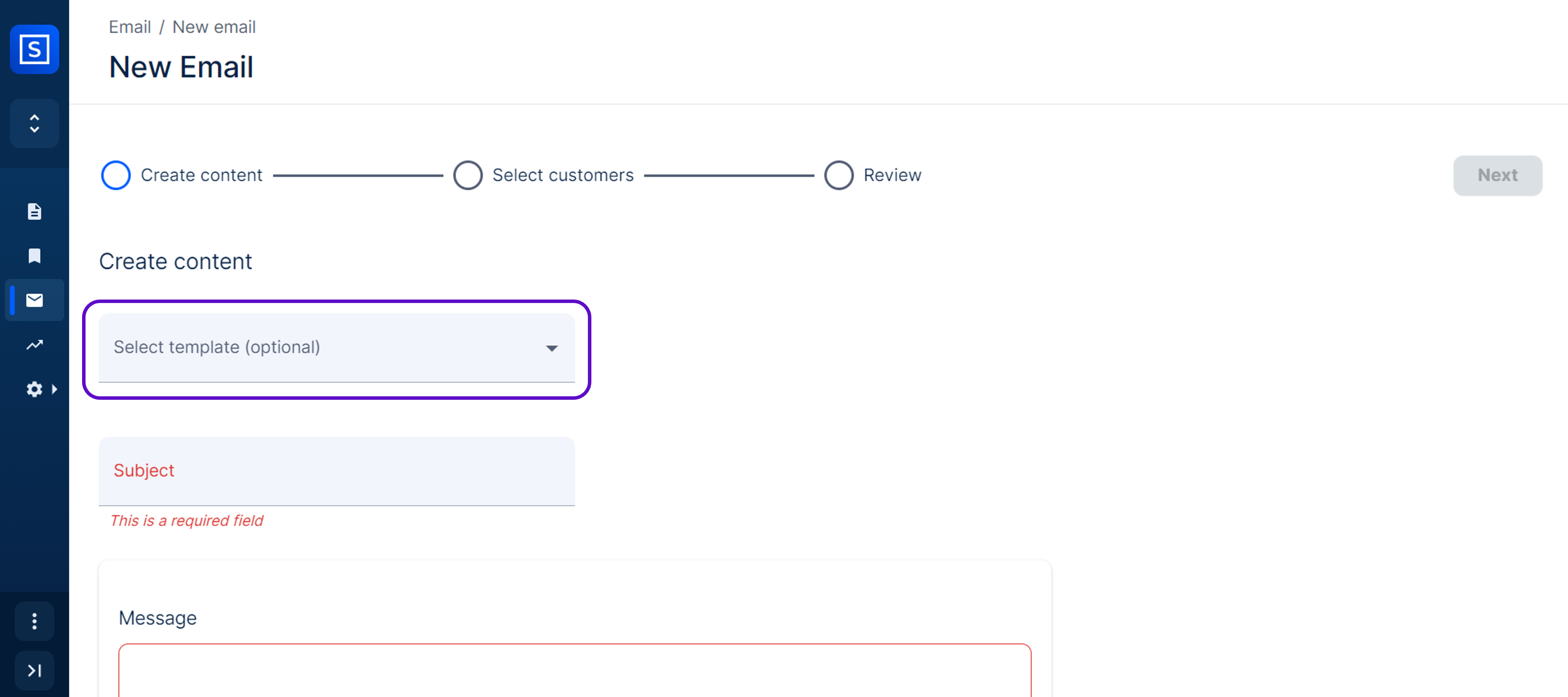Click the Next button
1568x697 pixels.
pos(1497,175)
